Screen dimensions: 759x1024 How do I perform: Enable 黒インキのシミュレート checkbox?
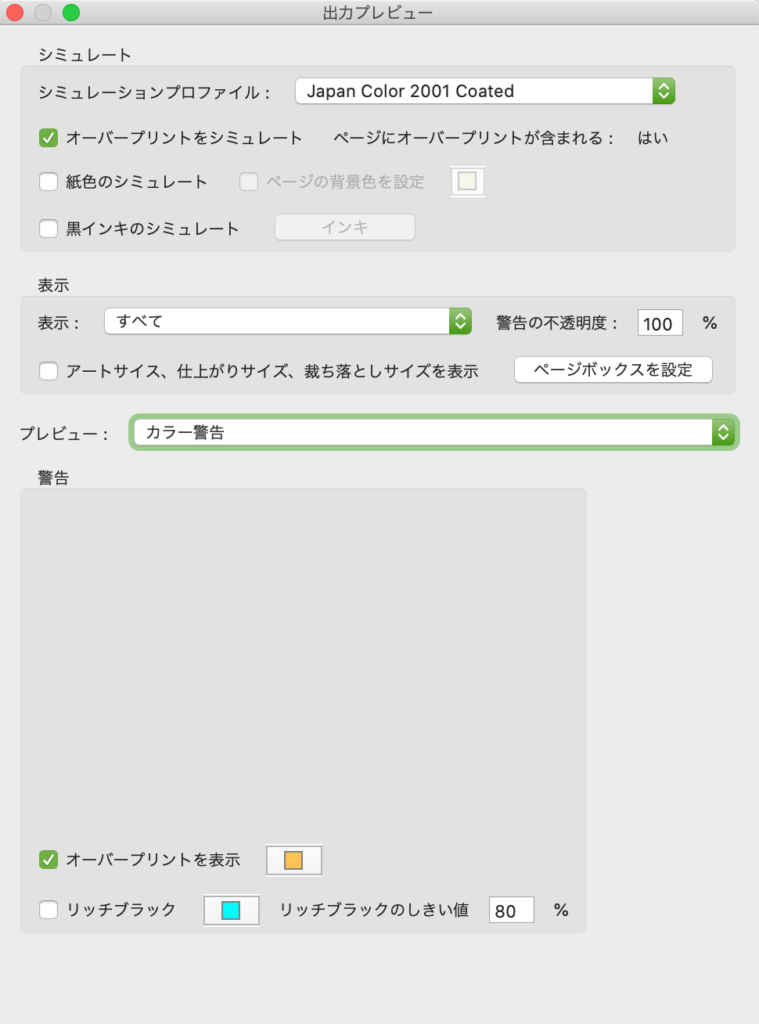point(48,228)
